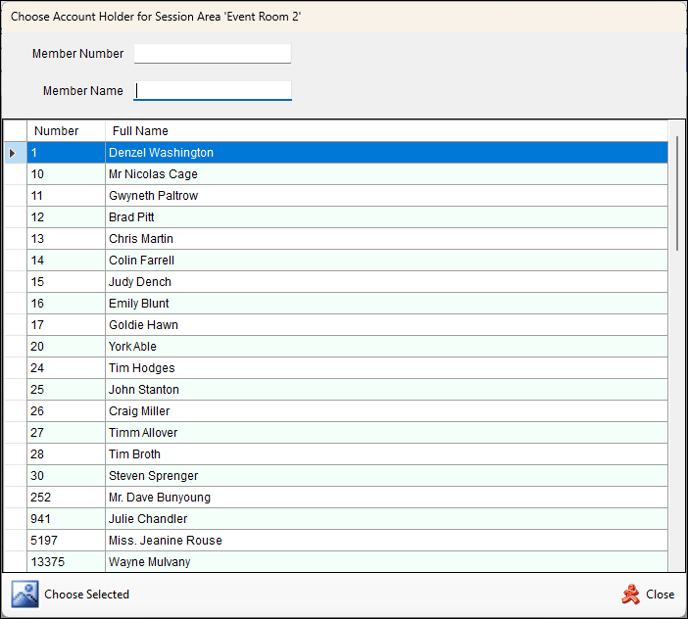This screenshot has width=688, height=619.
Task: Click member number cell 11
Action: pyautogui.click(x=66, y=196)
